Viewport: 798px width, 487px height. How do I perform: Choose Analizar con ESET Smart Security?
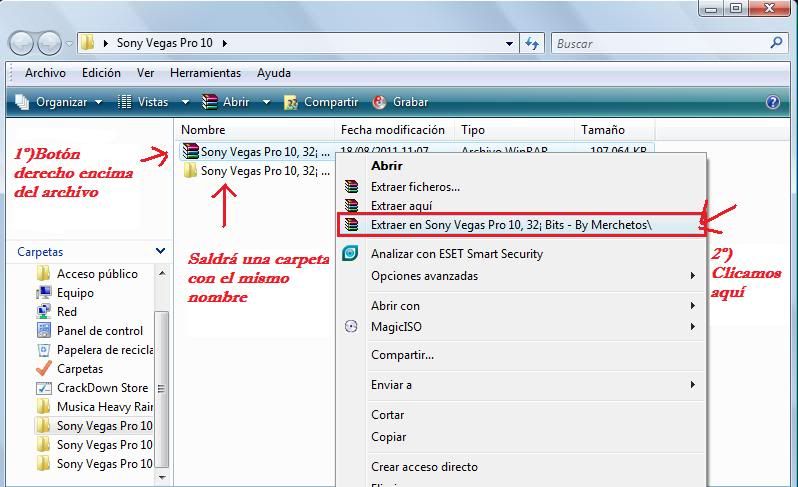pyautogui.click(x=457, y=253)
